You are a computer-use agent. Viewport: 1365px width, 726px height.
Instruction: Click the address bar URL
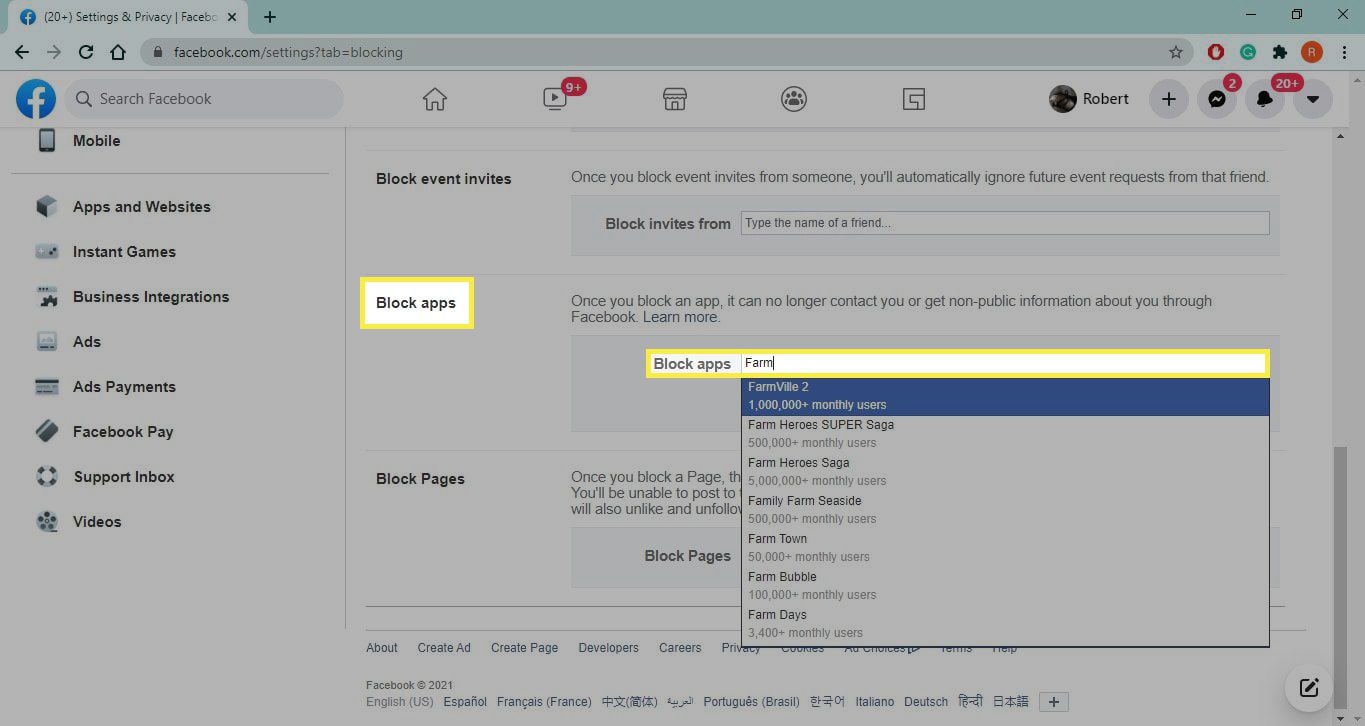[288, 52]
